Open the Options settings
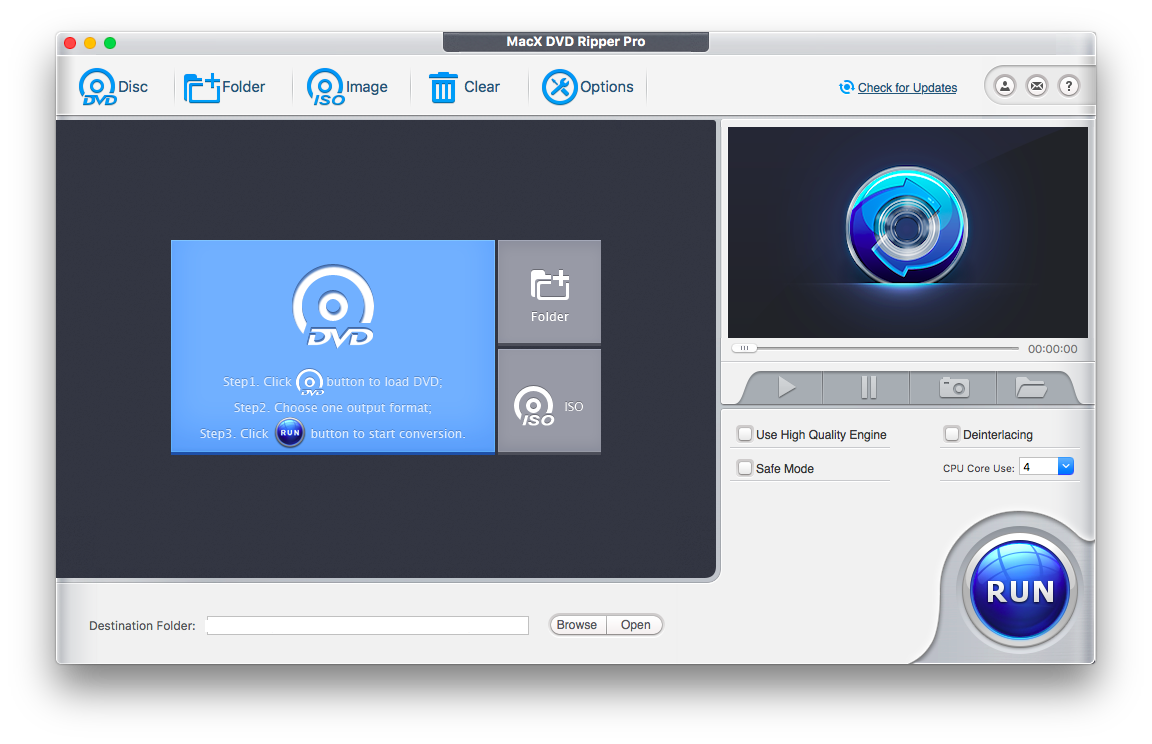Viewport: 1152px width, 744px height. (x=588, y=87)
